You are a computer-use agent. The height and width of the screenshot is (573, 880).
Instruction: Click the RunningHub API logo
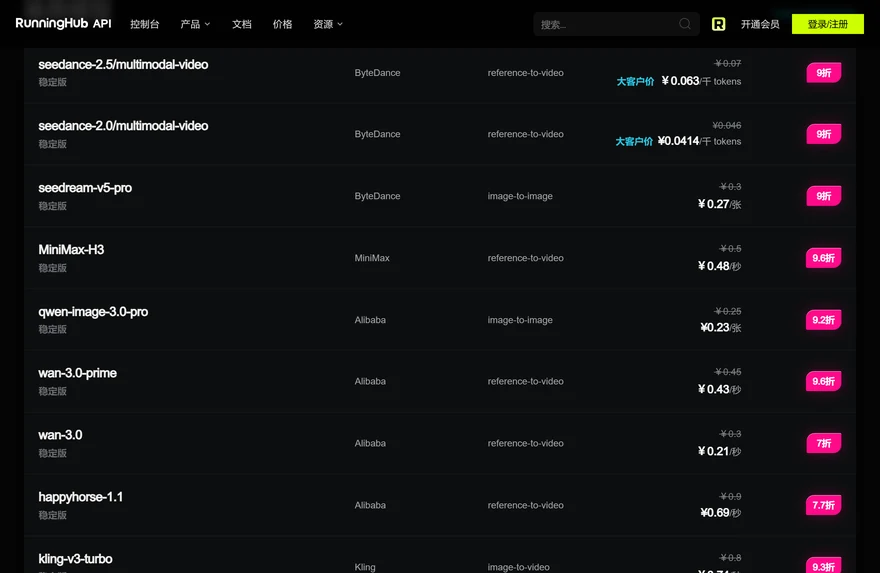coord(63,24)
